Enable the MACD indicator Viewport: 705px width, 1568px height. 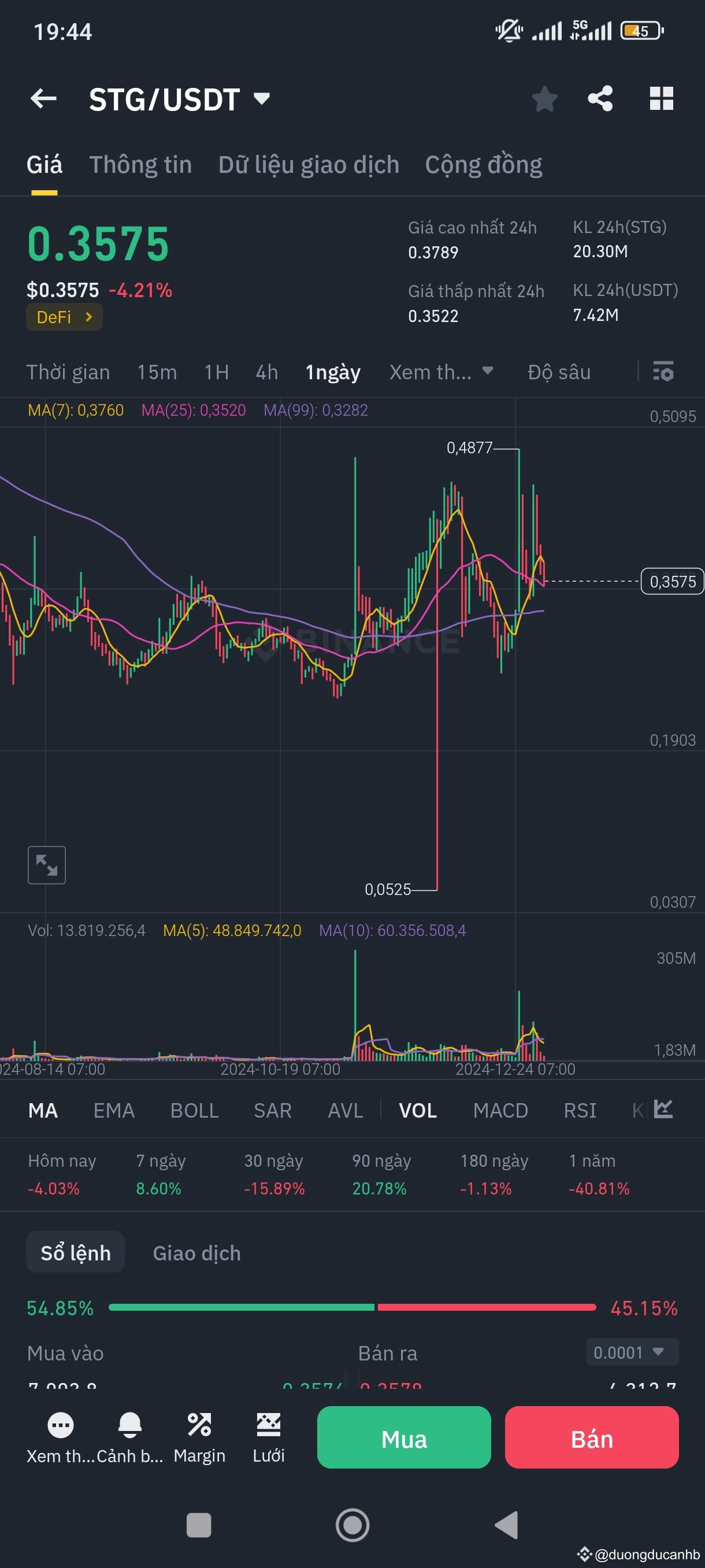pyautogui.click(x=500, y=1110)
